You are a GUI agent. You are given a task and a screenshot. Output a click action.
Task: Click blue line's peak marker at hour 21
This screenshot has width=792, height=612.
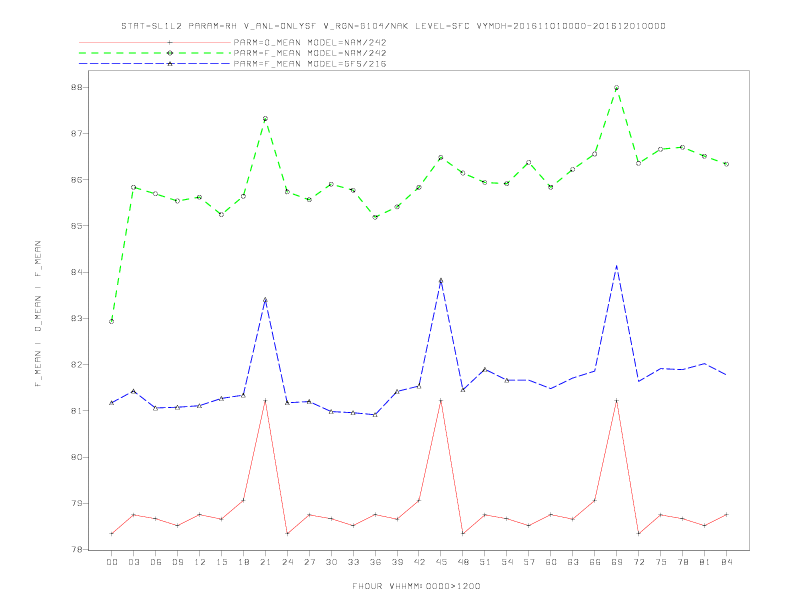pyautogui.click(x=265, y=299)
